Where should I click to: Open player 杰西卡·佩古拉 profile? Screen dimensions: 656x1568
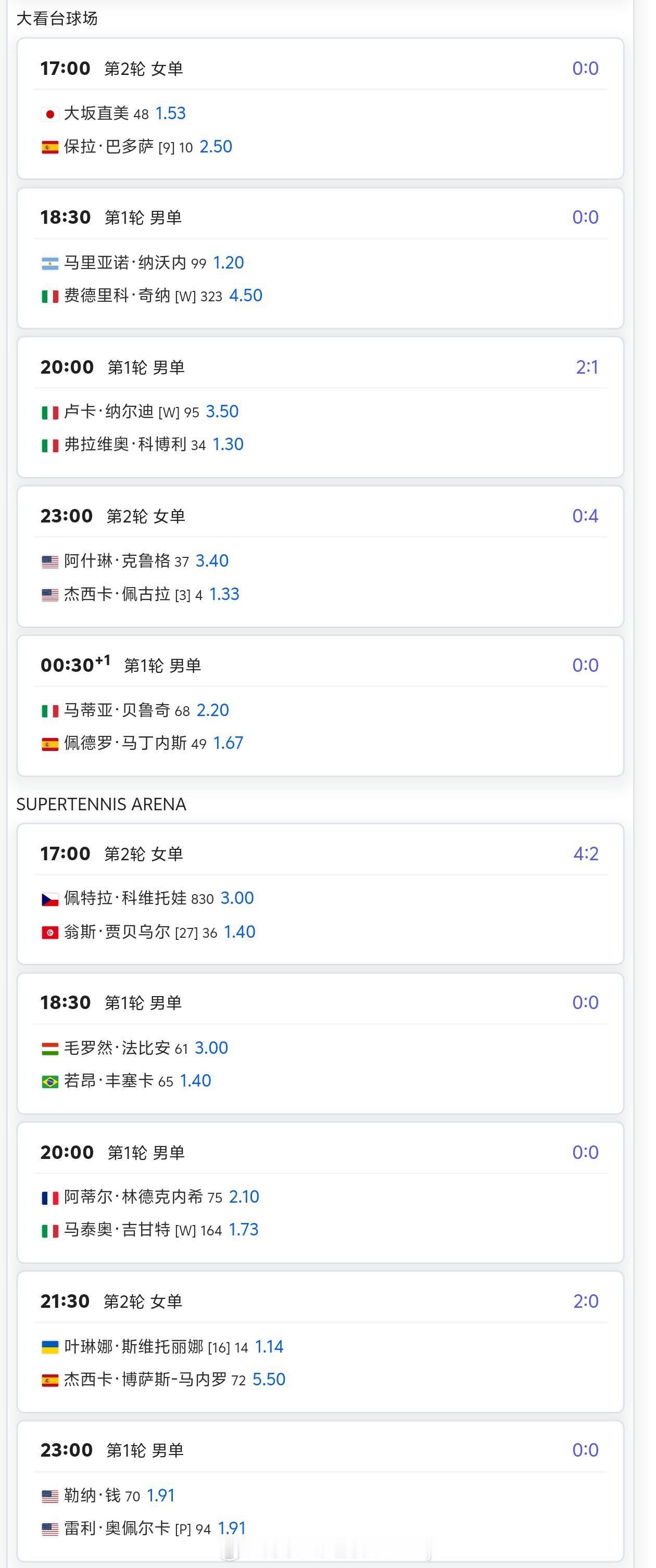click(x=117, y=594)
